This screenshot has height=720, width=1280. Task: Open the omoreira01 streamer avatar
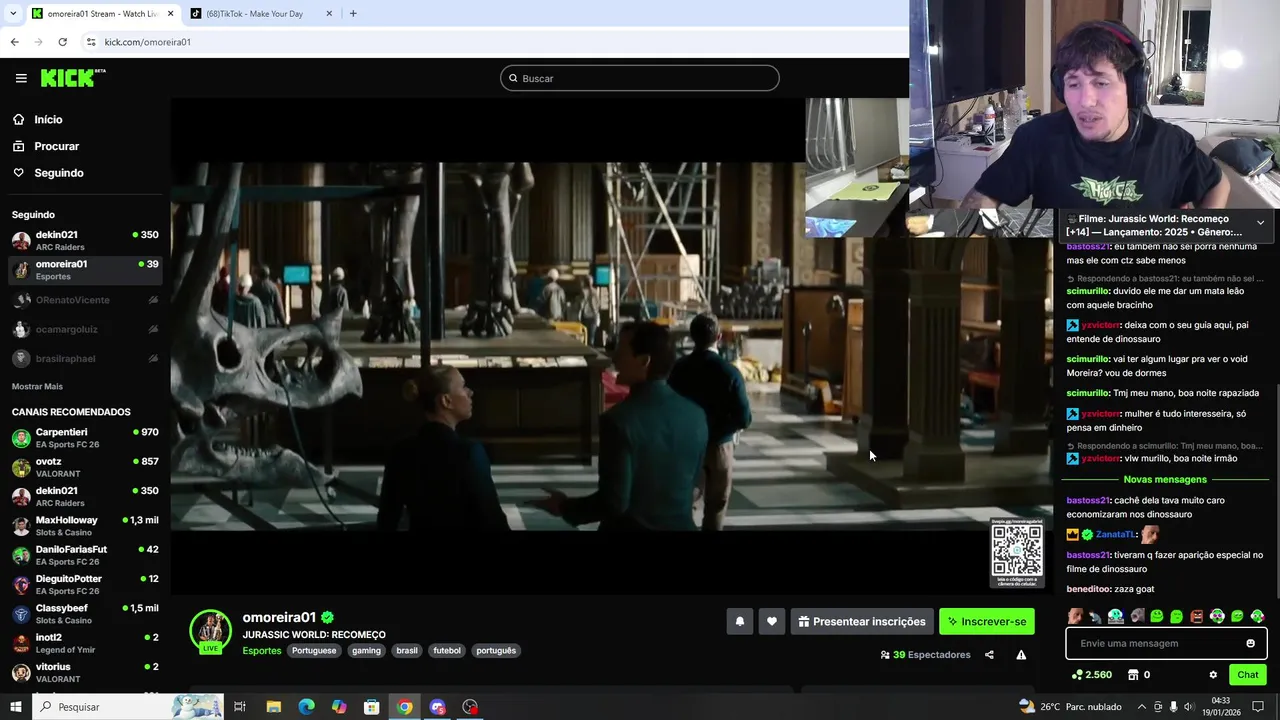click(210, 630)
